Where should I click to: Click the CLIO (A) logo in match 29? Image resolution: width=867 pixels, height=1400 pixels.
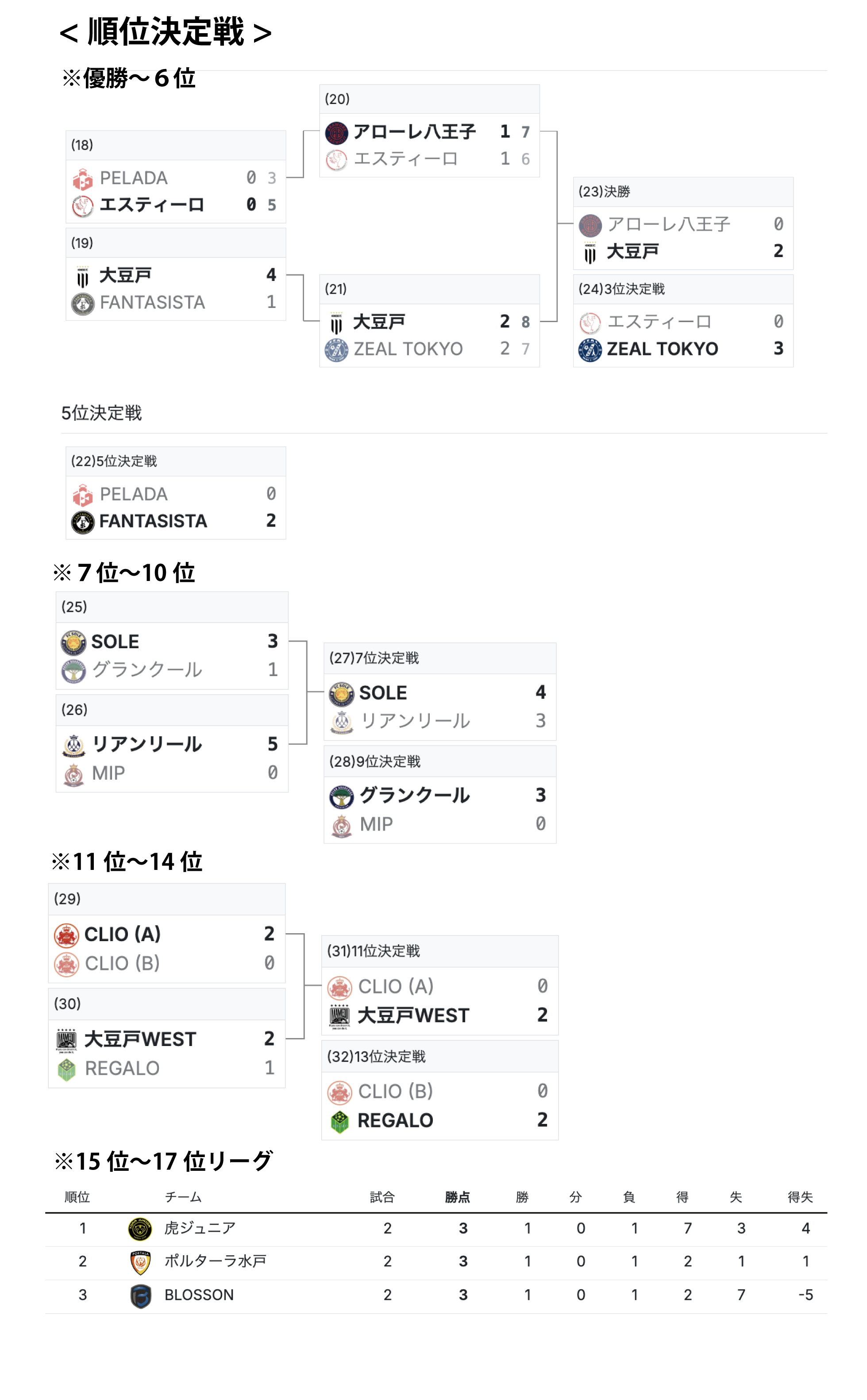(66, 935)
